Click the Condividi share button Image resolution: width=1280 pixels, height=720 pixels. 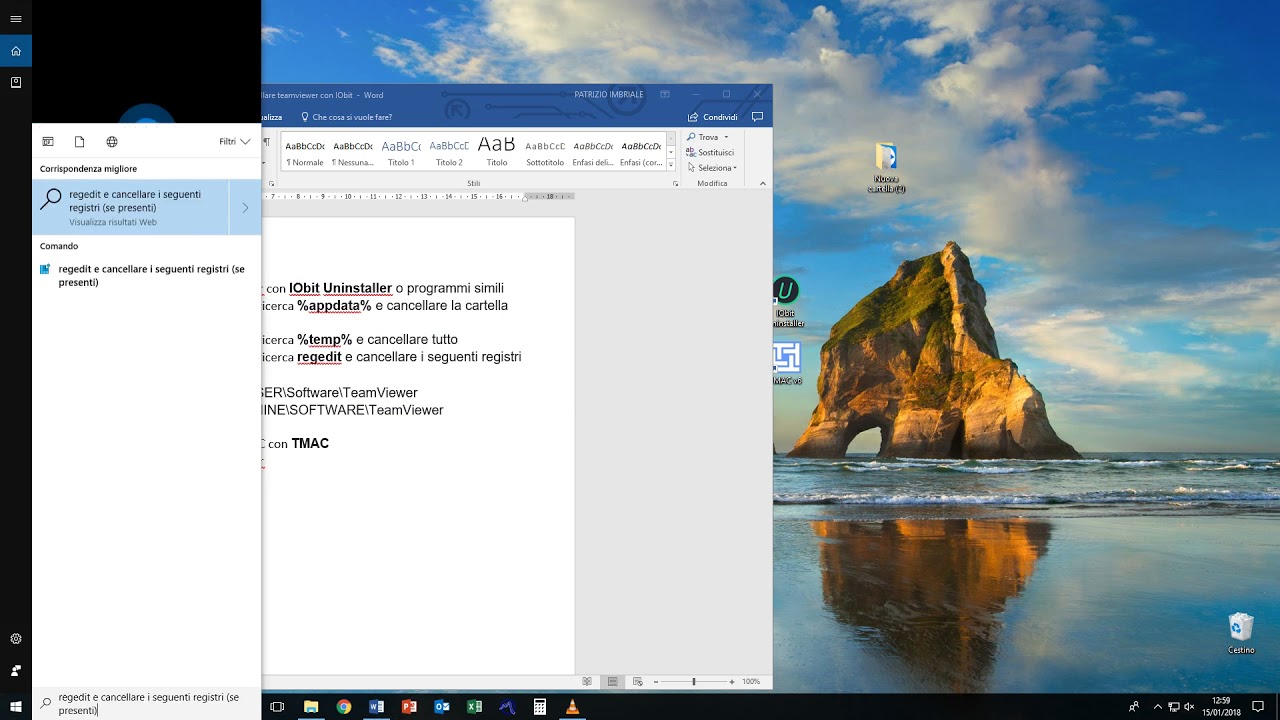click(x=713, y=117)
